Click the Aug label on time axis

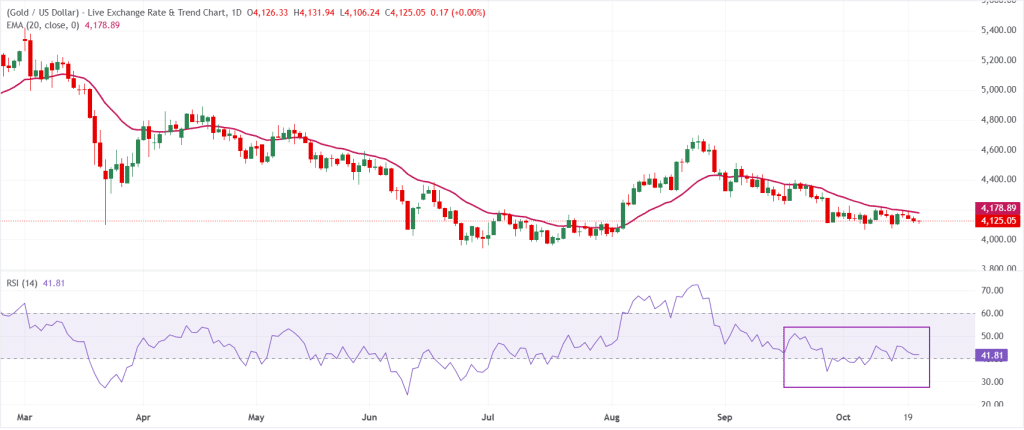(x=612, y=418)
